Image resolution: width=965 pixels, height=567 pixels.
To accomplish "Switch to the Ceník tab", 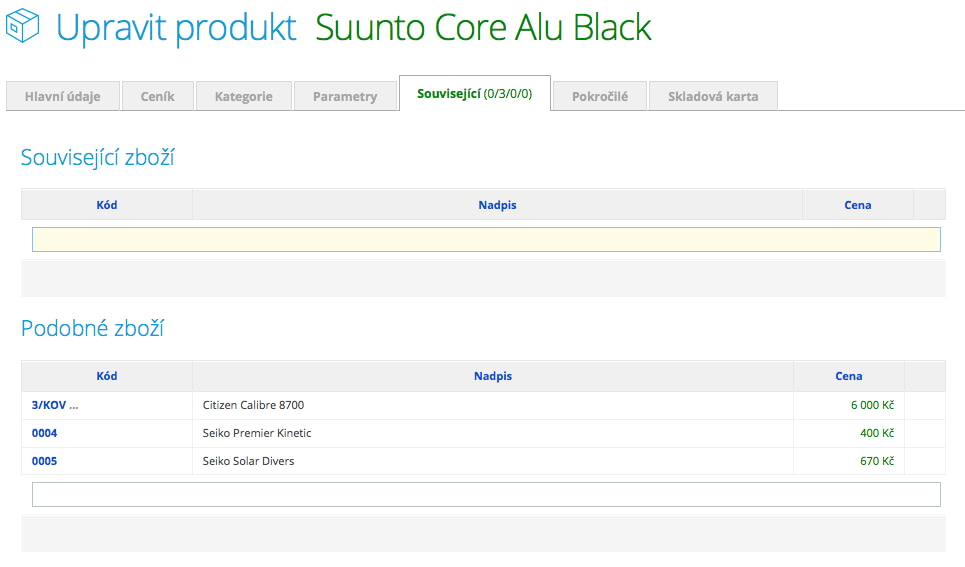I will pos(158,96).
